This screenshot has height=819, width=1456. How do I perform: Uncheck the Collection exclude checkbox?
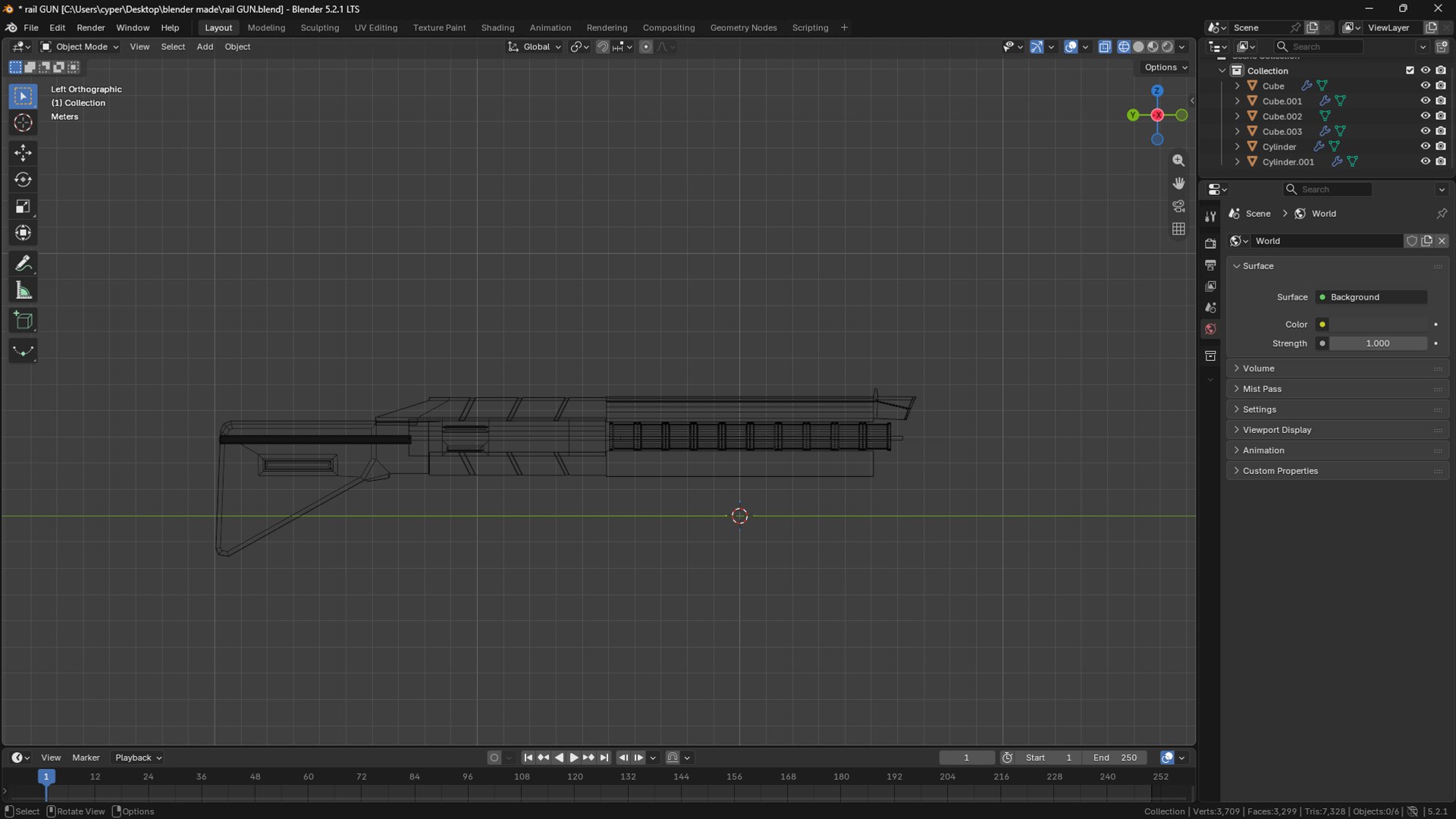coord(1410,71)
